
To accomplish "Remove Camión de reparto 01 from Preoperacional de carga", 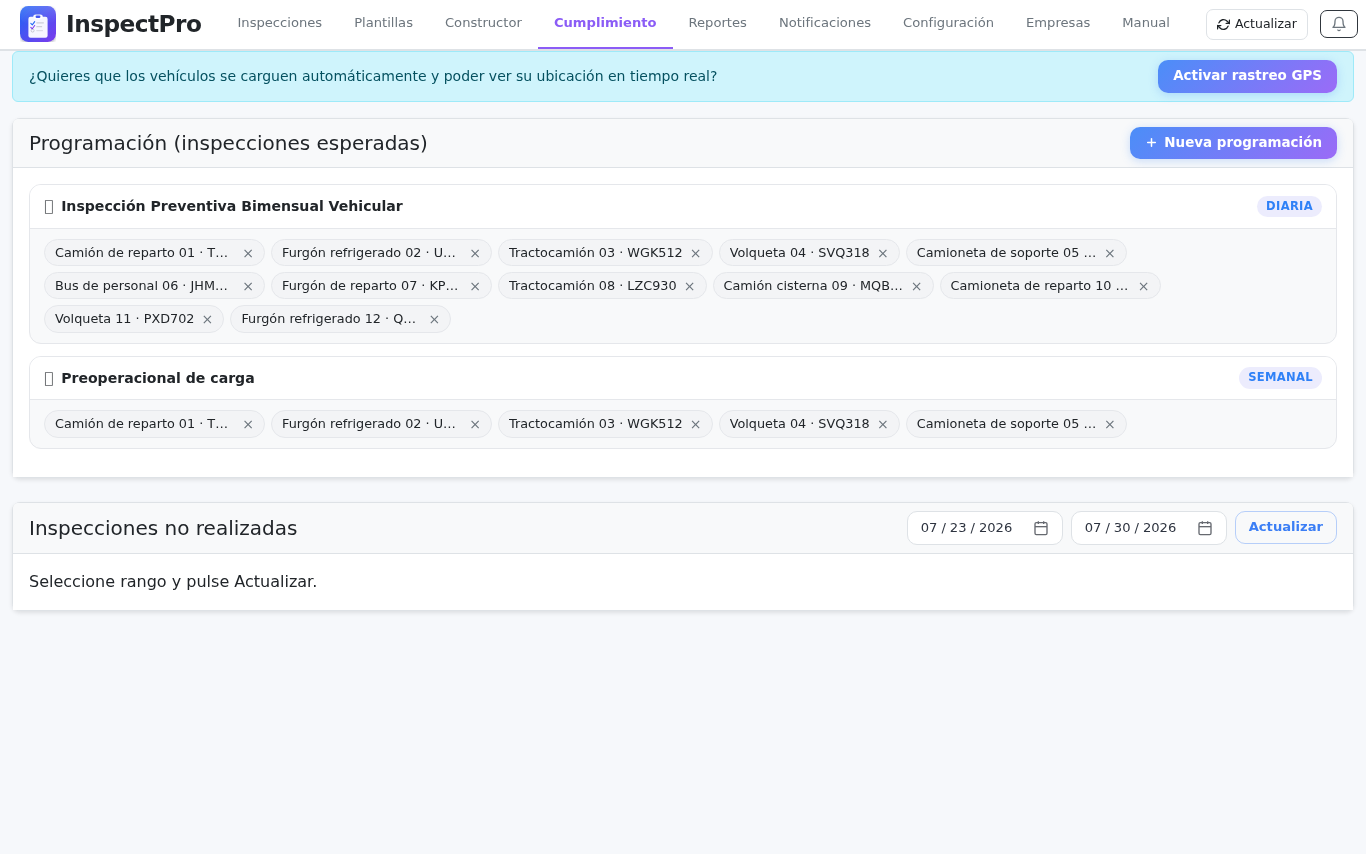I will tap(248, 424).
